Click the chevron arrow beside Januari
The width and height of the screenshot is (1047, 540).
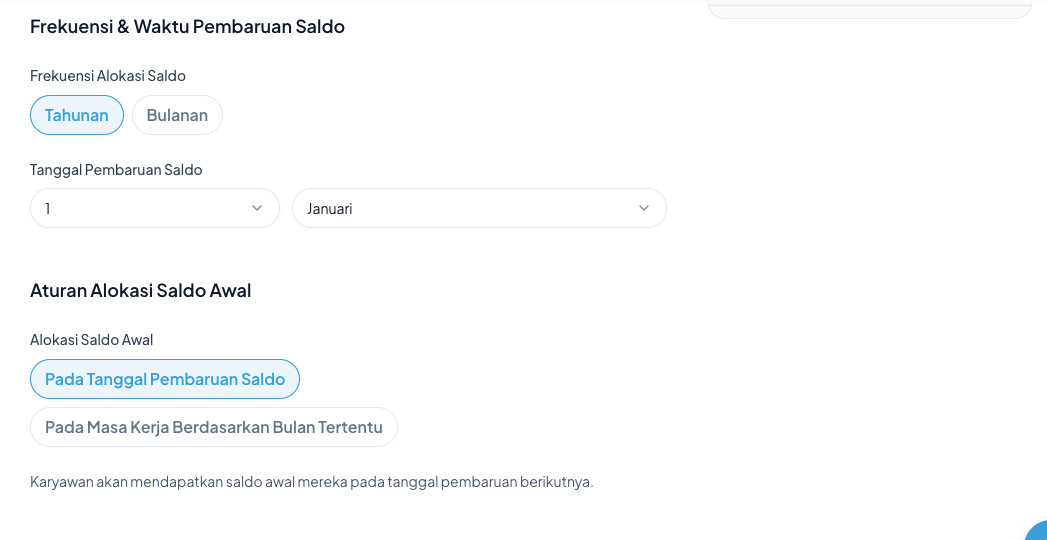tap(644, 208)
